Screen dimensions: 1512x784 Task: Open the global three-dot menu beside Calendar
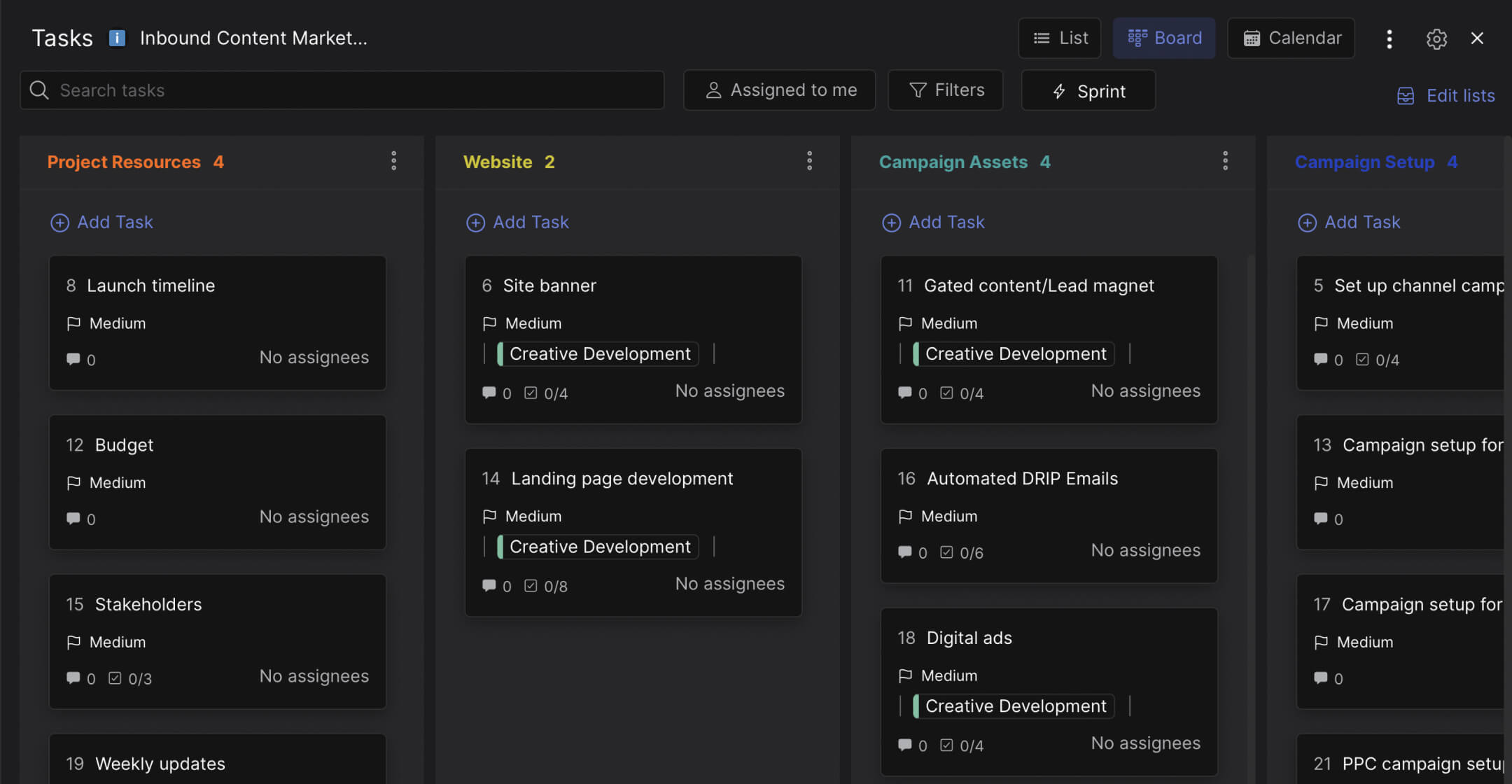click(x=1389, y=38)
